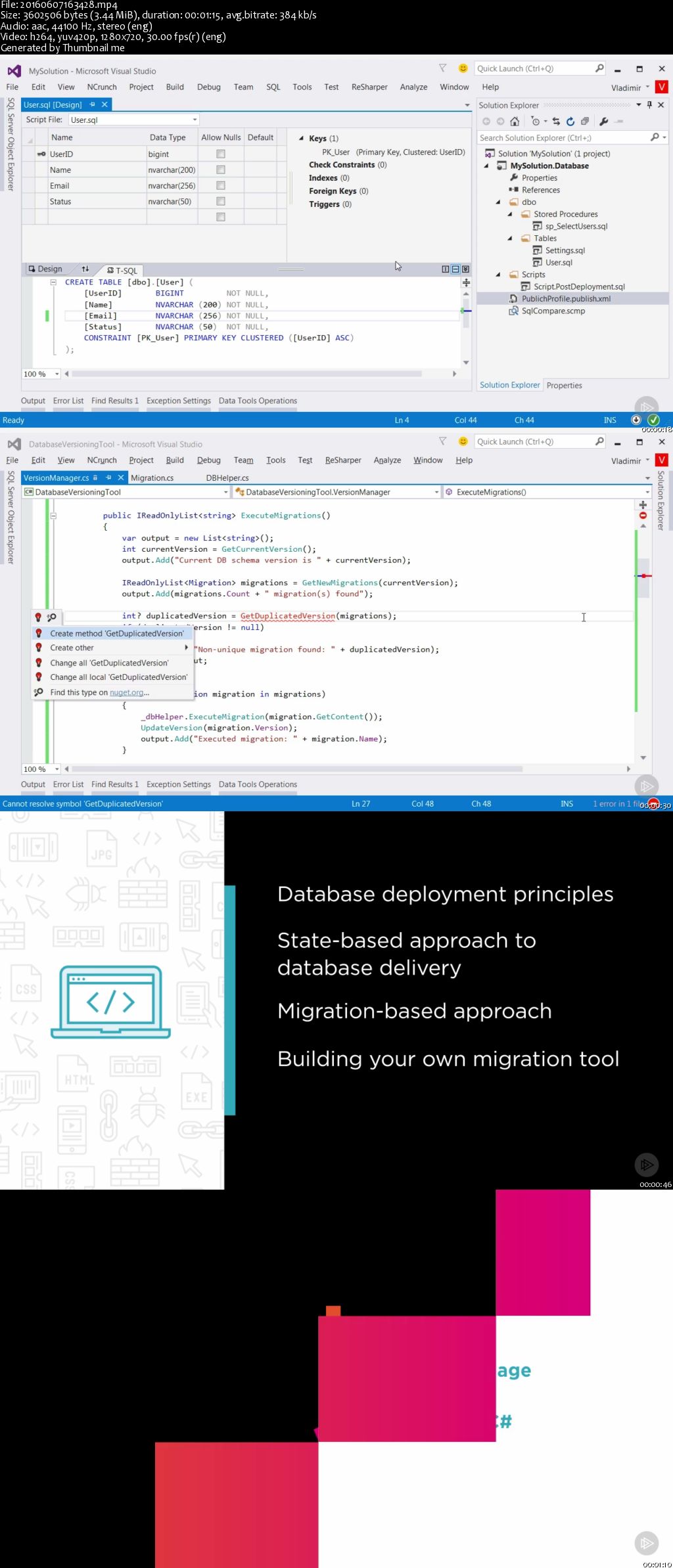This screenshot has width=673, height=1568.
Task: Click user avatar V badge in MySolution window
Action: (x=662, y=87)
